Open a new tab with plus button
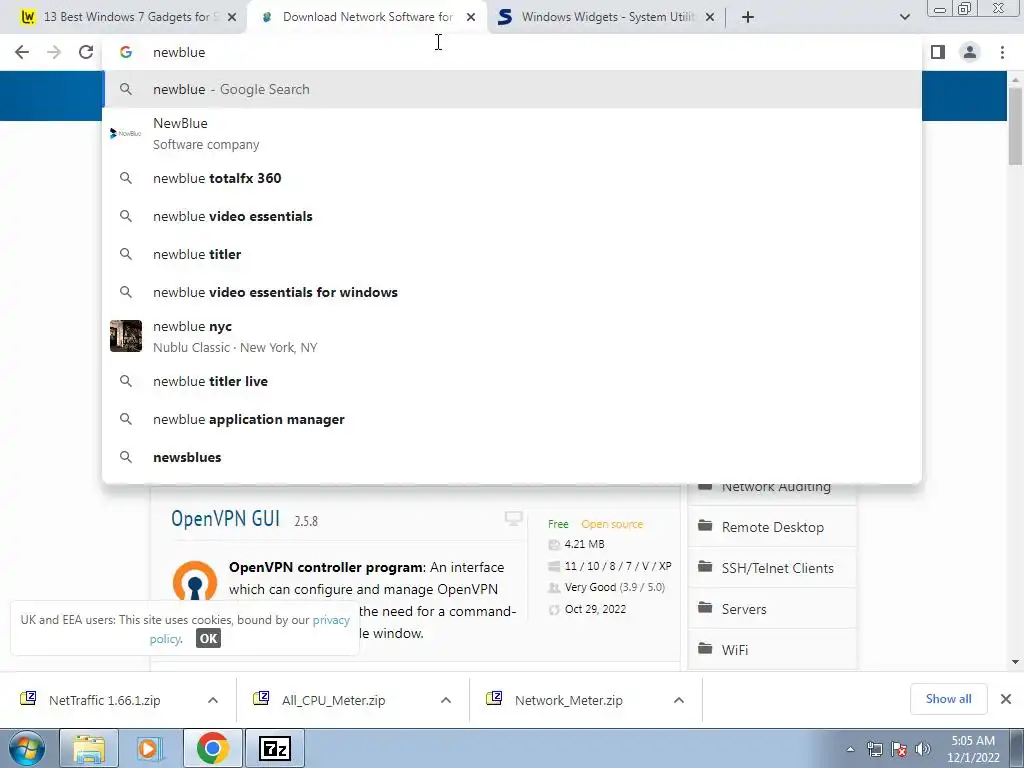 click(748, 17)
